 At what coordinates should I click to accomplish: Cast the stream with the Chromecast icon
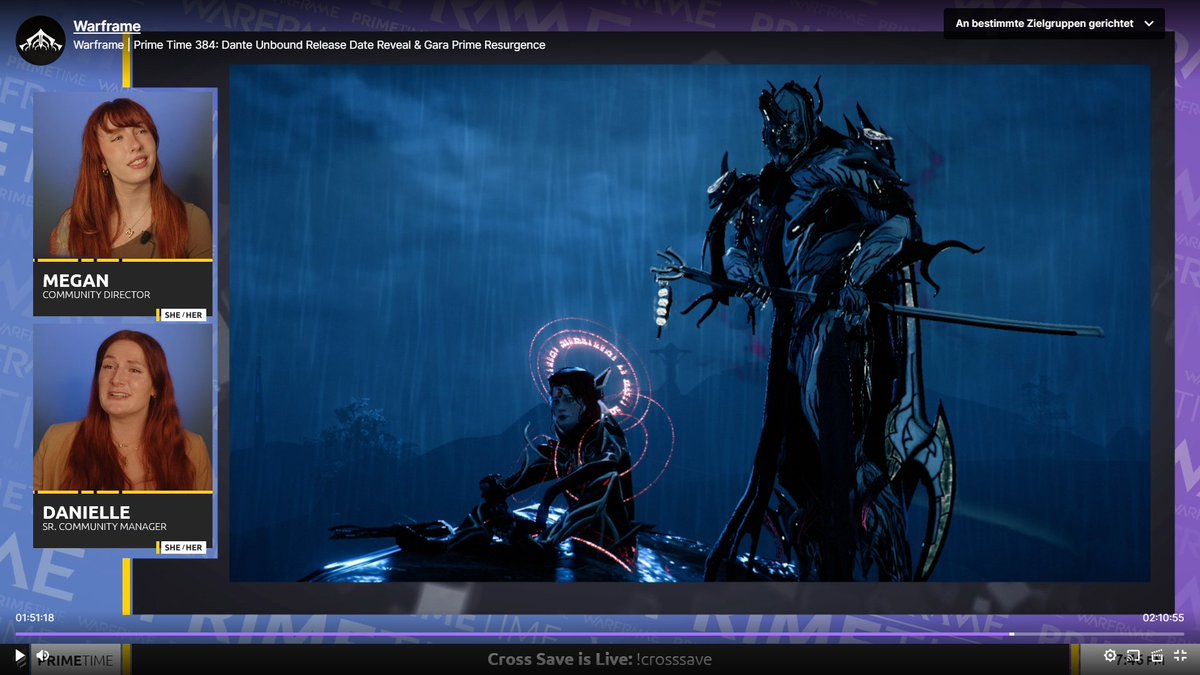pyautogui.click(x=1134, y=656)
